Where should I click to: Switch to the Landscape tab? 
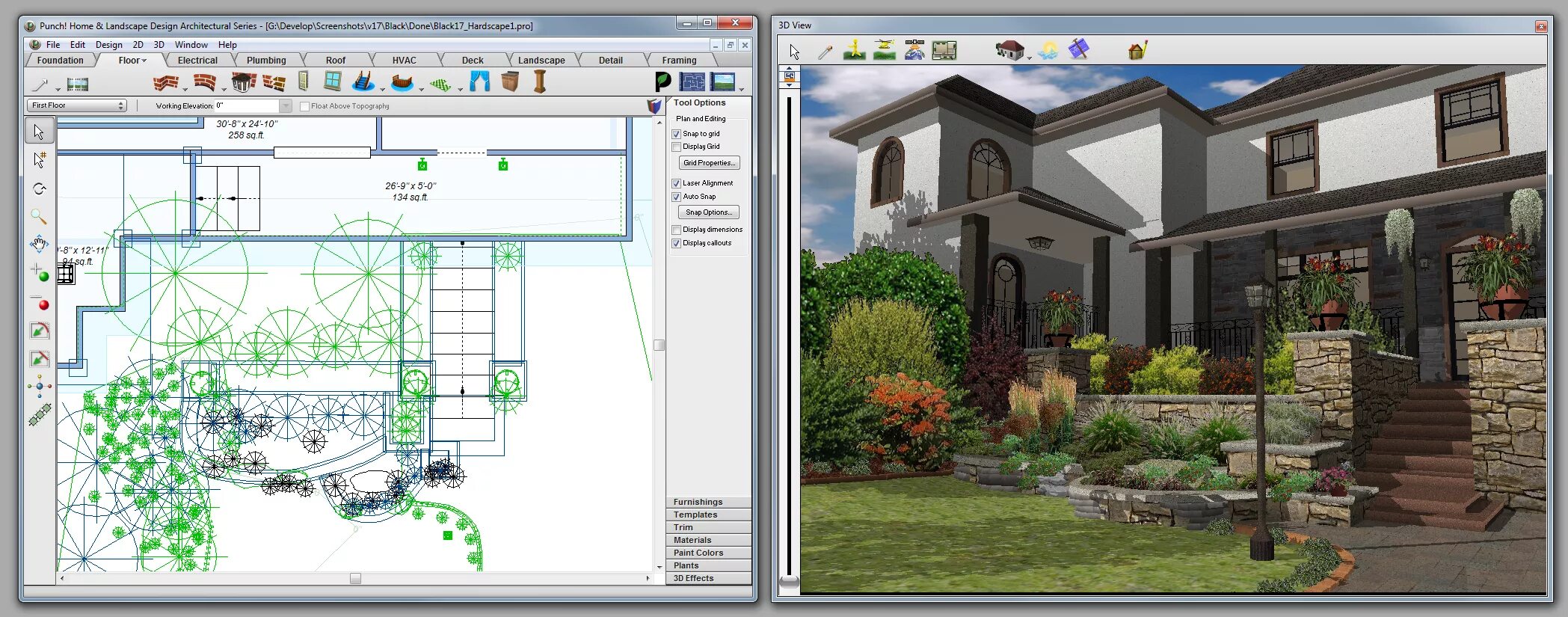(x=541, y=61)
